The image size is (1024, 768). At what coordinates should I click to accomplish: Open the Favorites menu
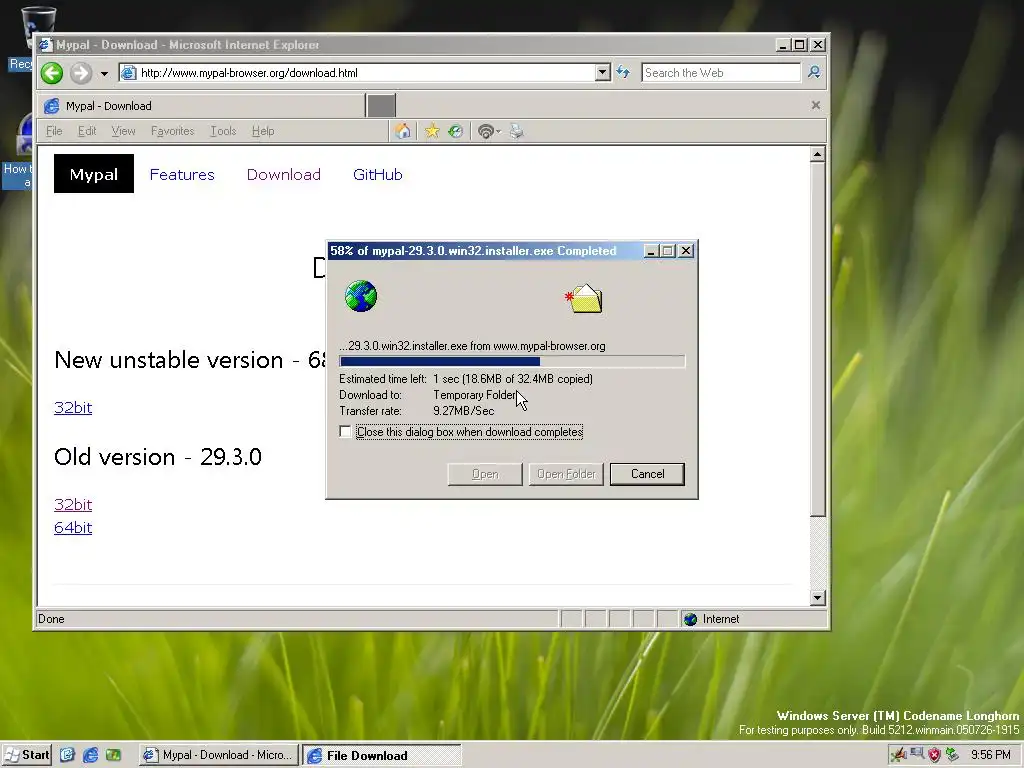point(172,131)
